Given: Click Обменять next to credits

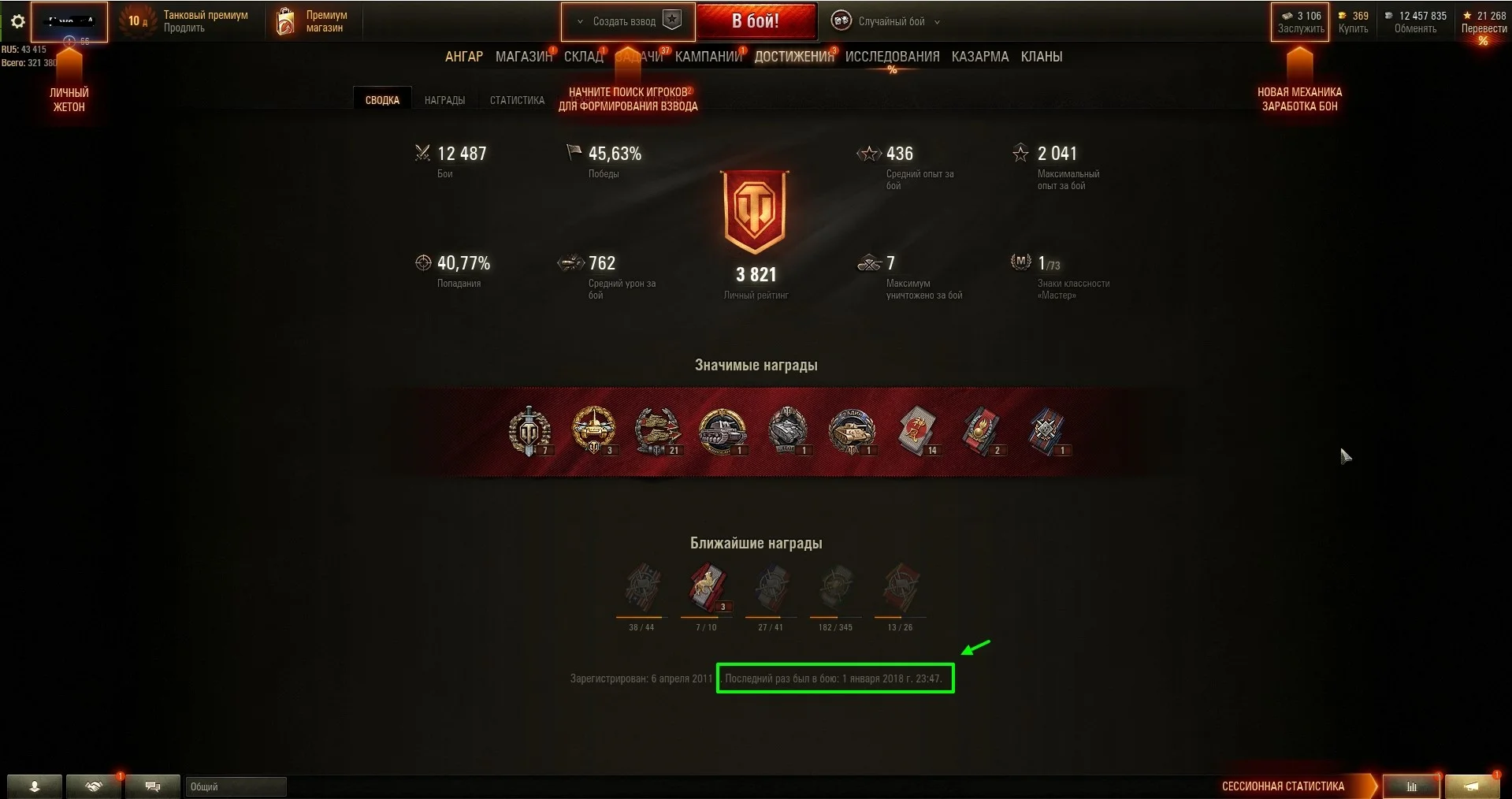Looking at the screenshot, I should click(1415, 28).
